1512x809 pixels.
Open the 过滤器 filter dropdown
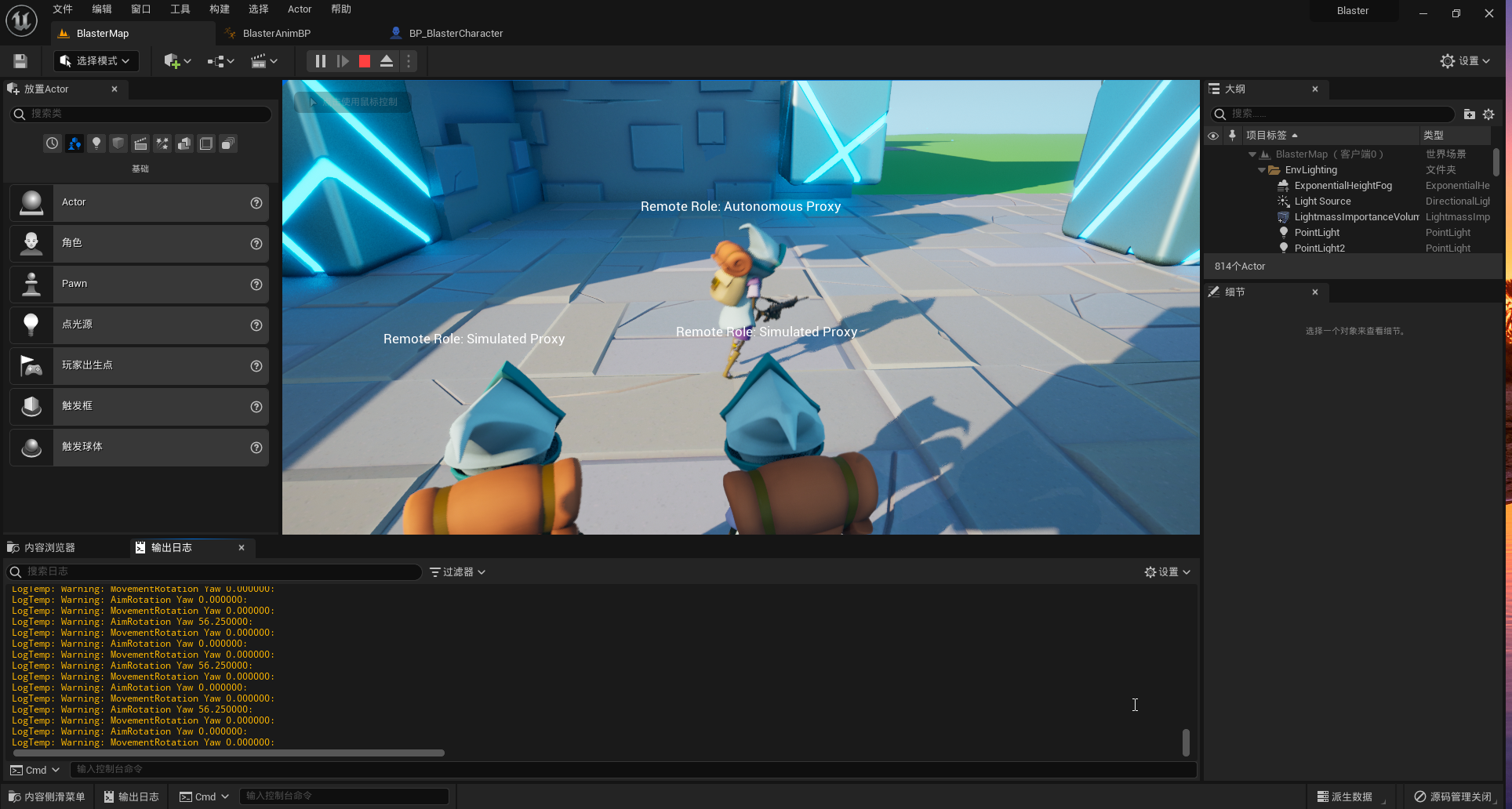click(458, 572)
